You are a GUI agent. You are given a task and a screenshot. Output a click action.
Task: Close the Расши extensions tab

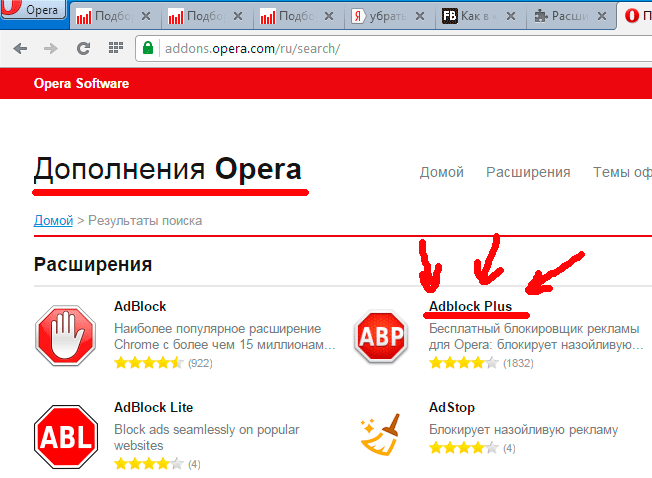(x=602, y=16)
